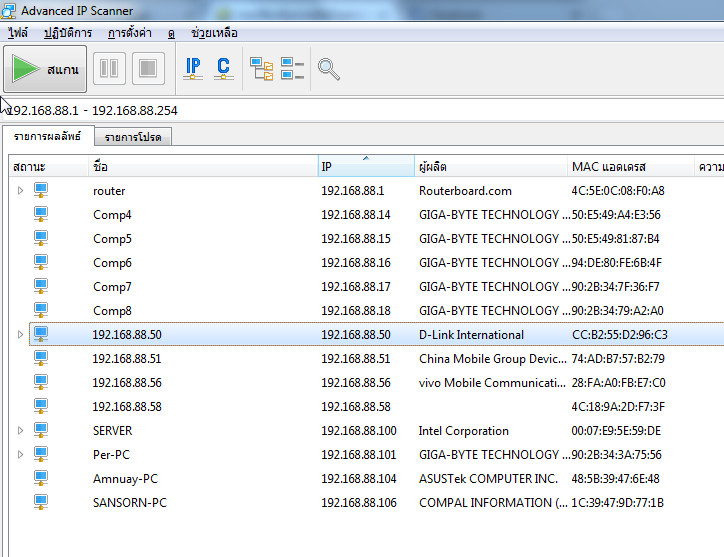Click the blue C subnet class icon
Viewport: 724px width, 557px height.
tap(223, 69)
